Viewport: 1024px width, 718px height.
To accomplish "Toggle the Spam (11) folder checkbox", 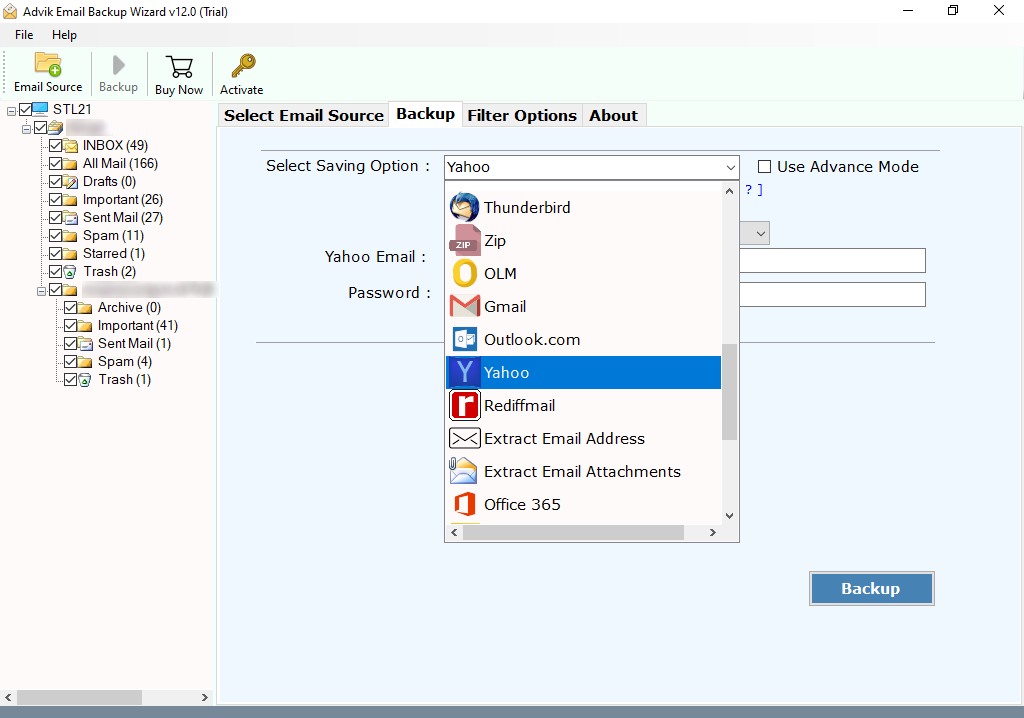I will pyautogui.click(x=56, y=236).
